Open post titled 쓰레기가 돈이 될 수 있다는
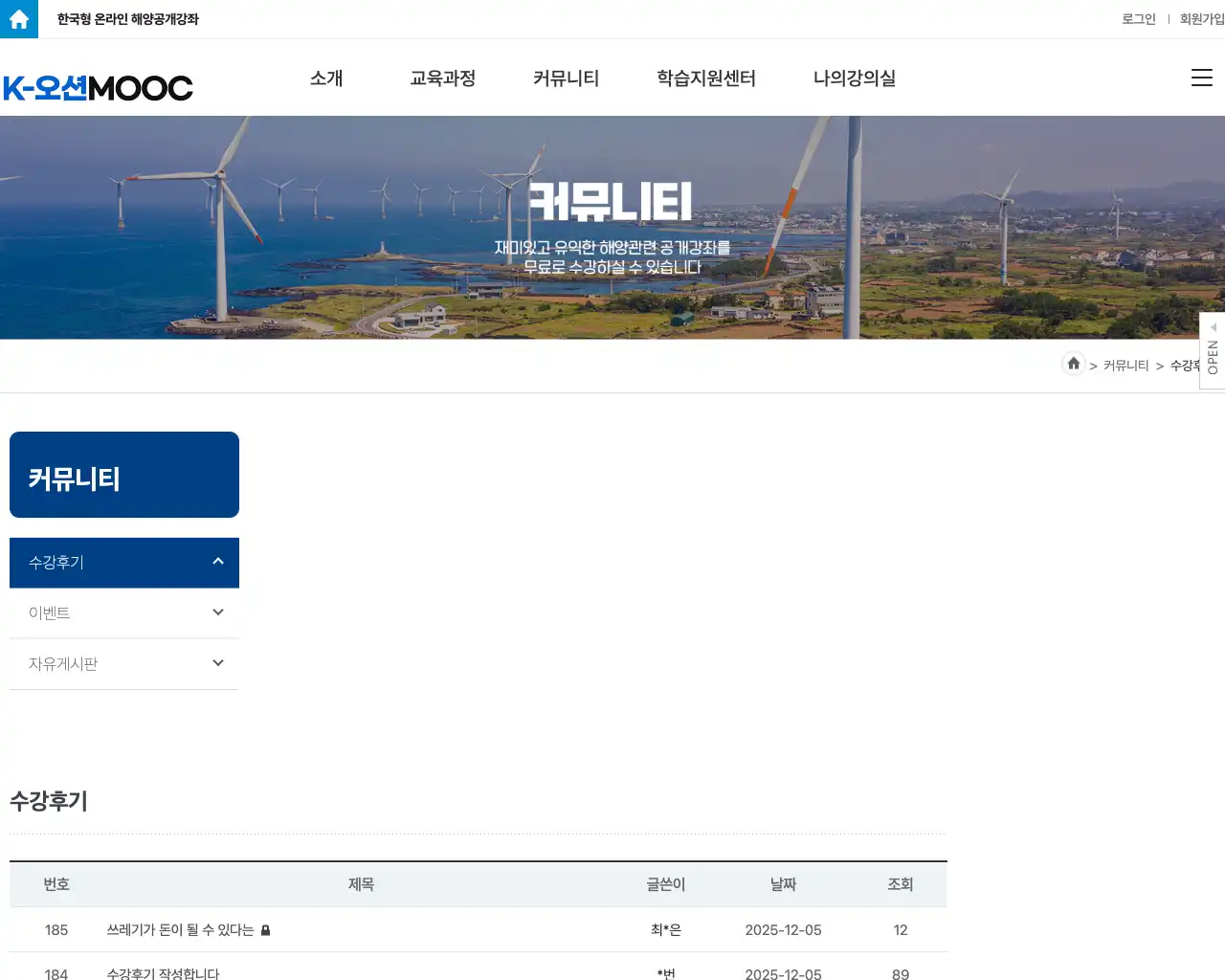 180,930
